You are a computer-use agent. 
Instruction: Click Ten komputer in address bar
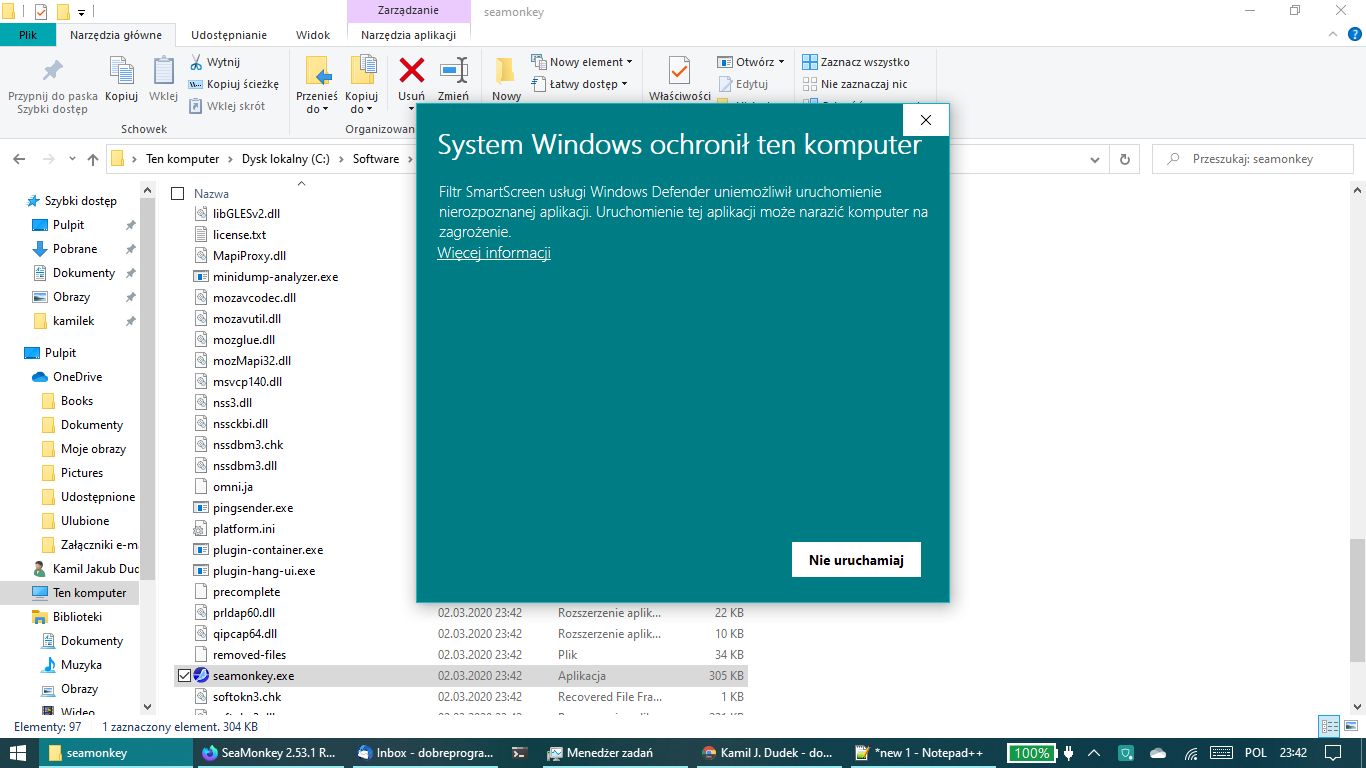(x=182, y=159)
